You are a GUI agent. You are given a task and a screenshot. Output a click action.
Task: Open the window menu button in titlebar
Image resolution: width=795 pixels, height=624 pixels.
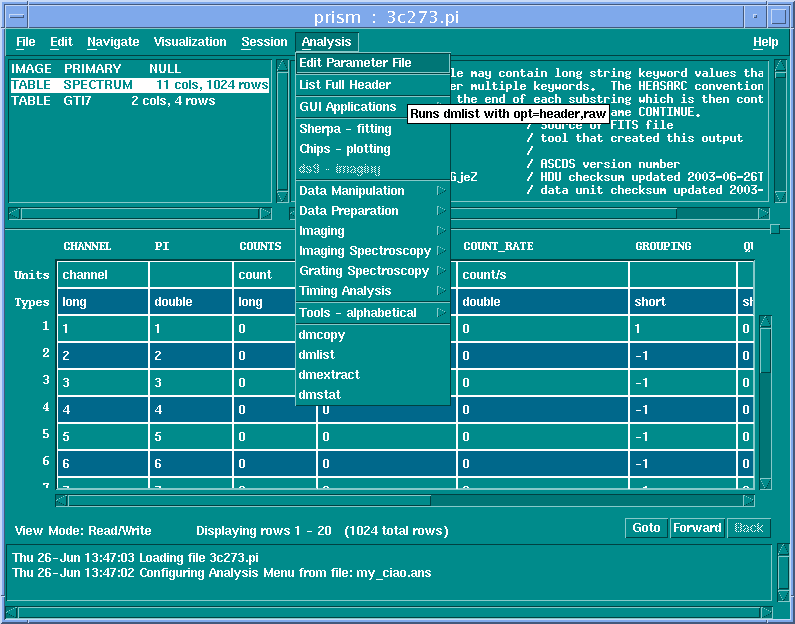tap(17, 16)
